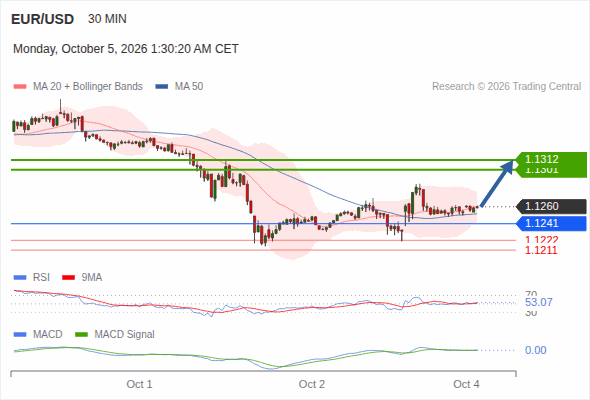
Task: Click the Oct 4 axis date label
Action: click(x=467, y=384)
